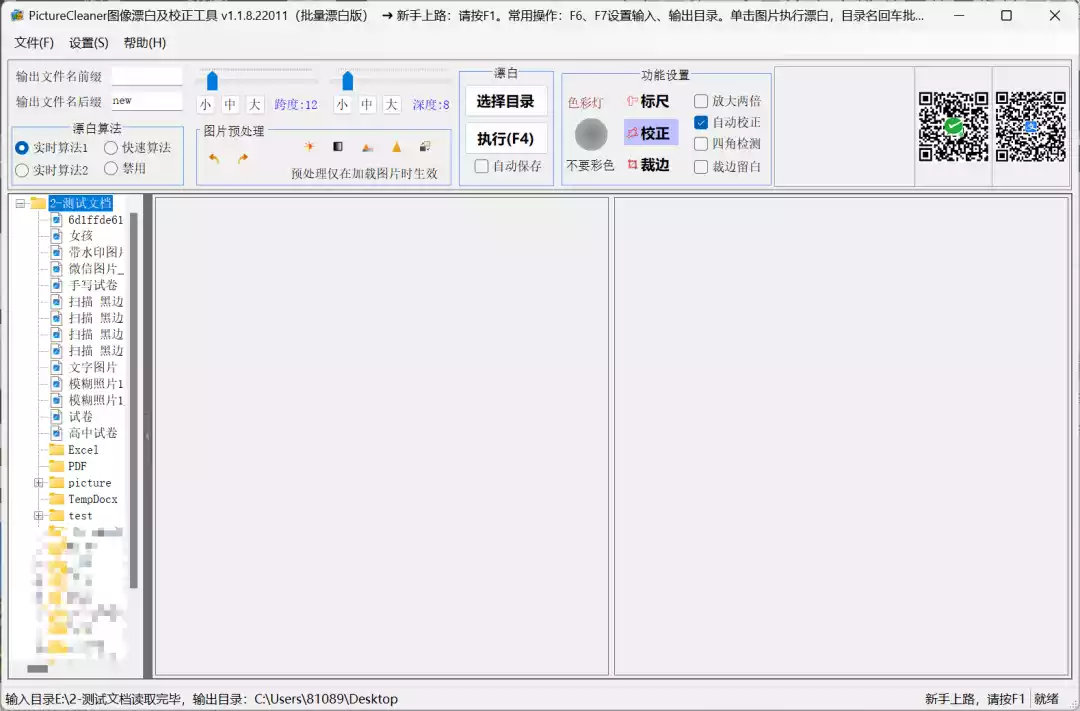Click the 选择目录 button

click(506, 101)
